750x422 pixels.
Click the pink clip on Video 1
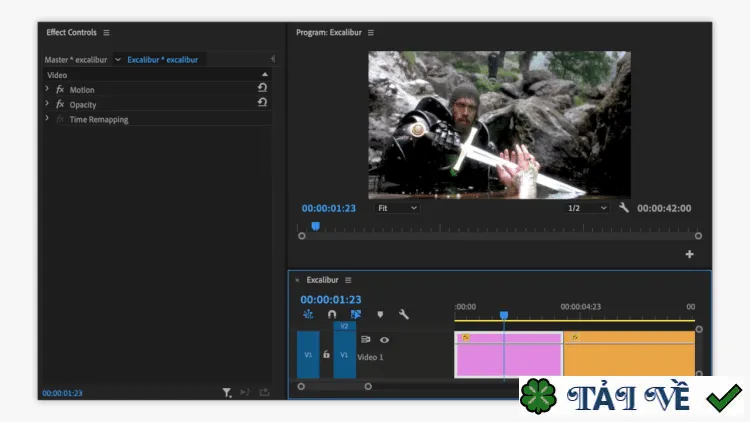point(508,355)
